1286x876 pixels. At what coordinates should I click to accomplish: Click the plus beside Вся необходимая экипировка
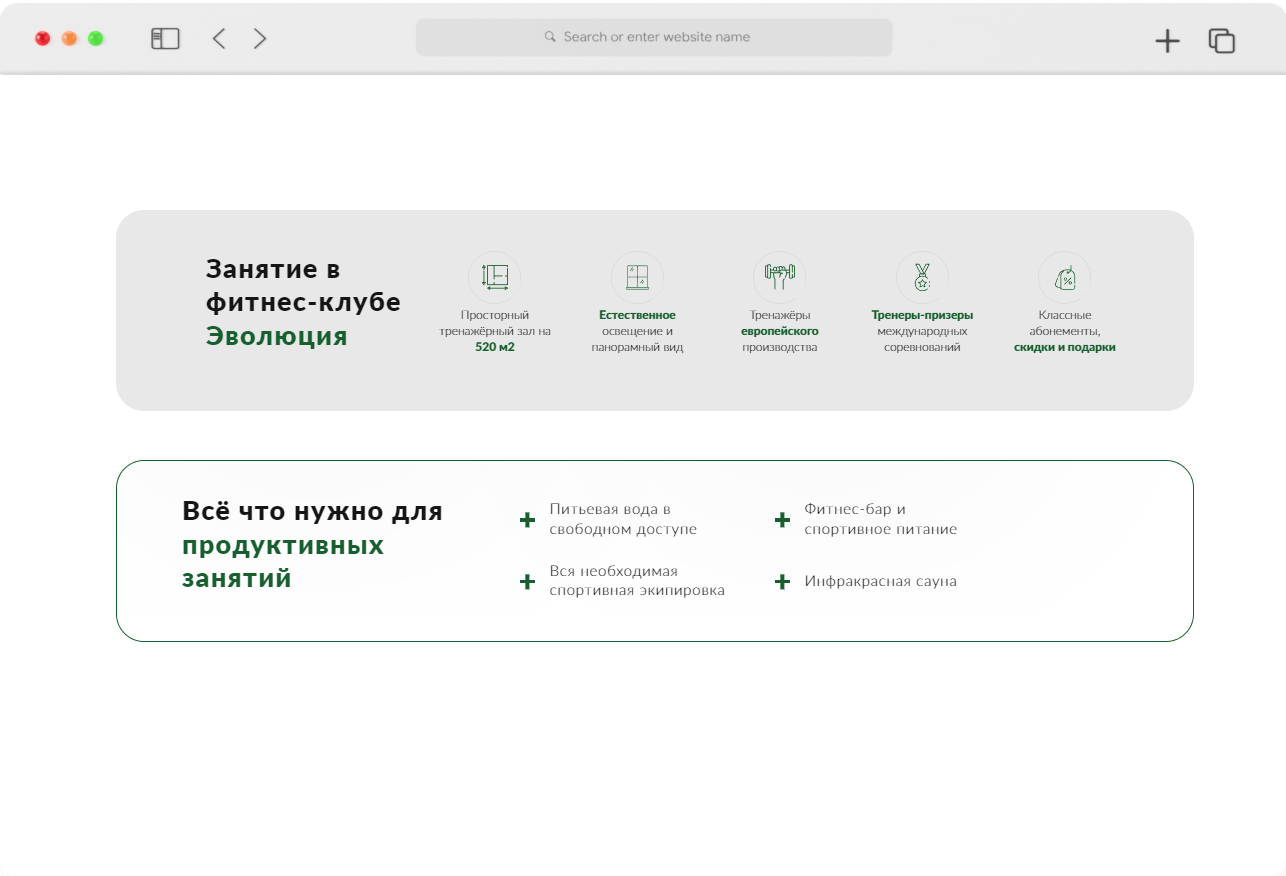527,582
